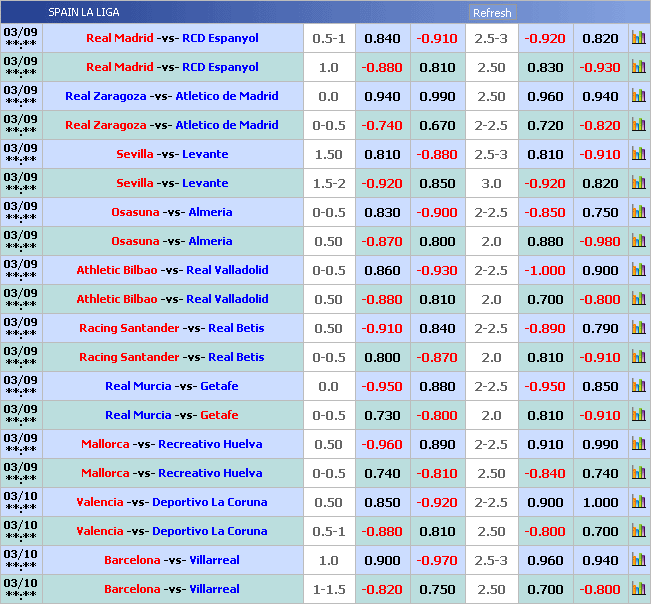The width and height of the screenshot is (651, 604).
Task: Select odds value 0.730 in Real Murcia row
Action: (382, 416)
